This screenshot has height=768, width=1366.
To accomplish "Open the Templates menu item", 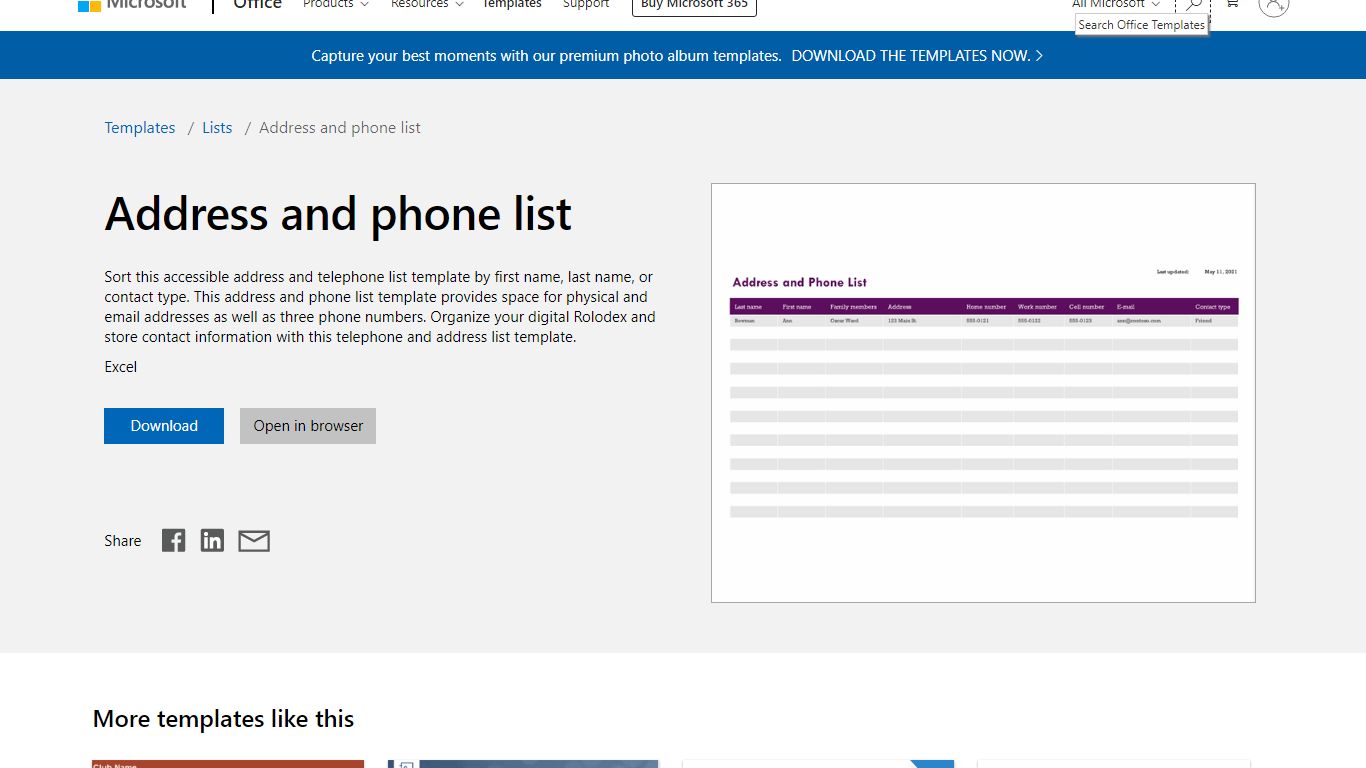I will coord(512,4).
